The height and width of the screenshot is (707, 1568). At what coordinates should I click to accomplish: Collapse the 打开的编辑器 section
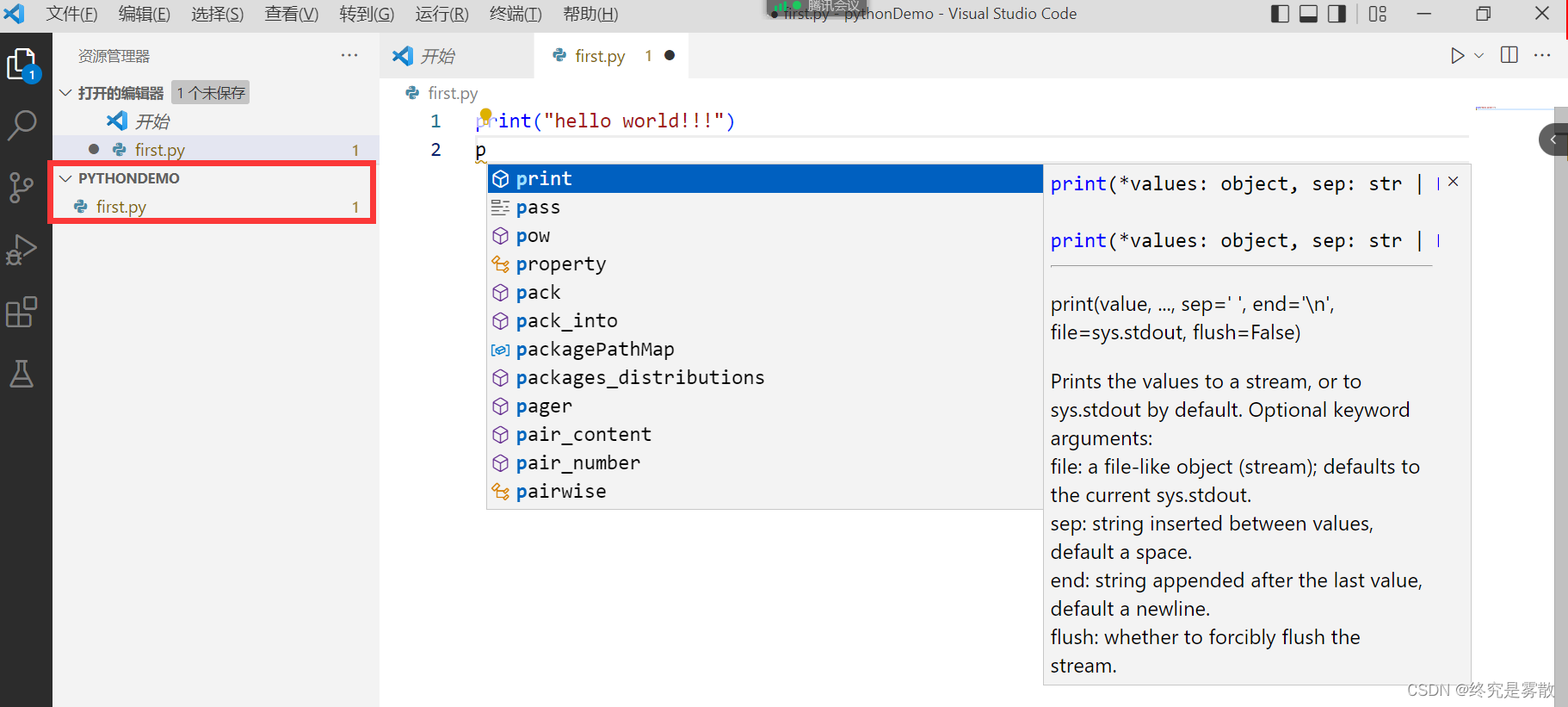[x=65, y=93]
